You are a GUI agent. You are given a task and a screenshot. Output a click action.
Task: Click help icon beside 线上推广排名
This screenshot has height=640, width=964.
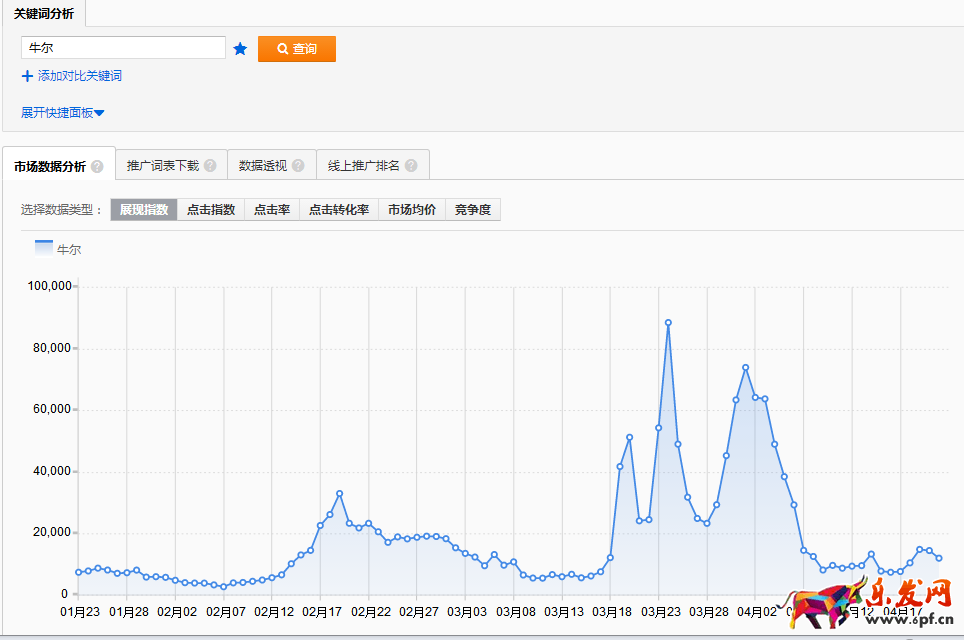point(410,166)
